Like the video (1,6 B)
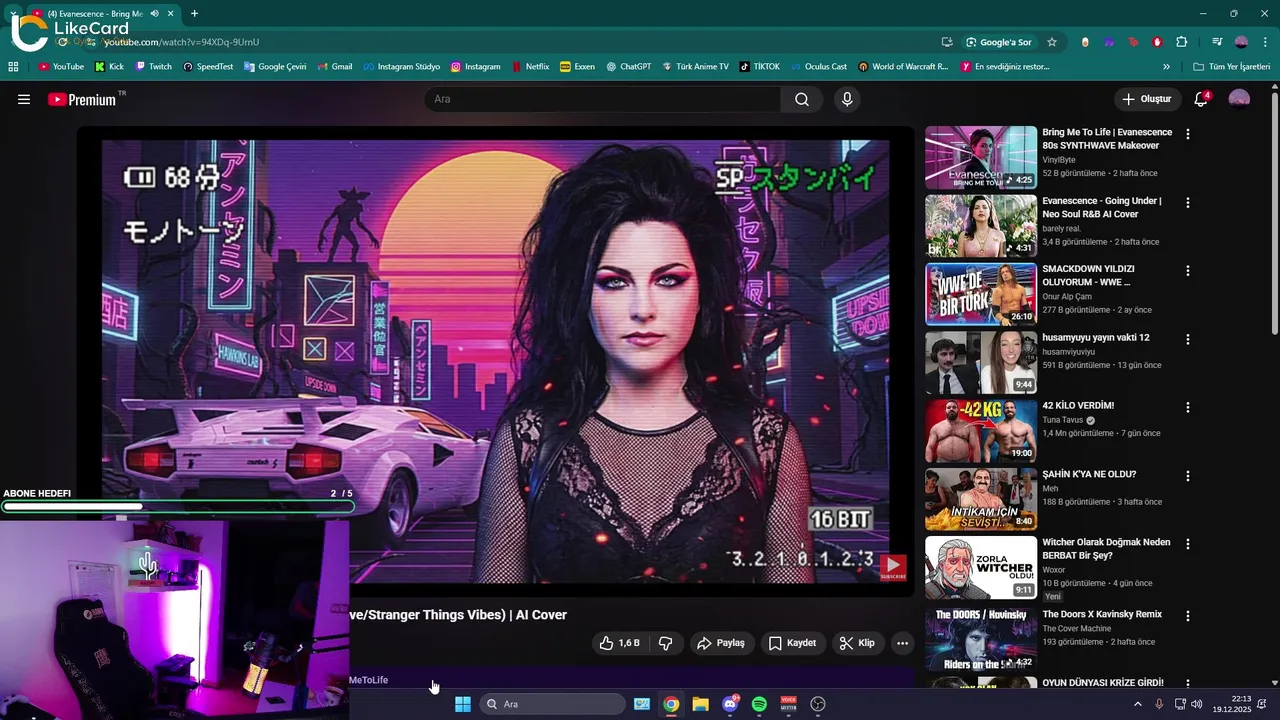The image size is (1280, 720). 619,643
